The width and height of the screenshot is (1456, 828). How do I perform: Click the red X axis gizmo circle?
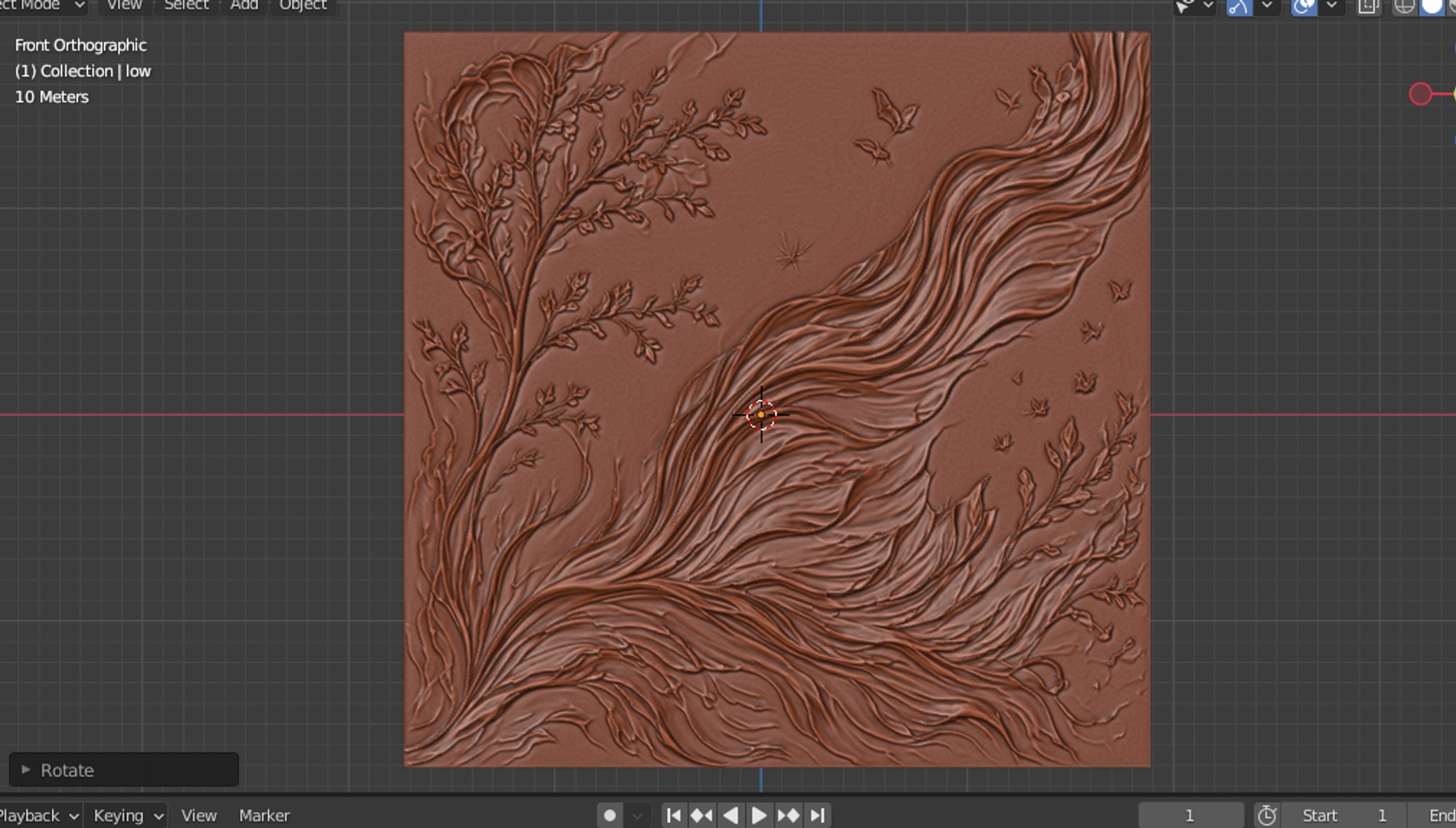click(x=1420, y=94)
